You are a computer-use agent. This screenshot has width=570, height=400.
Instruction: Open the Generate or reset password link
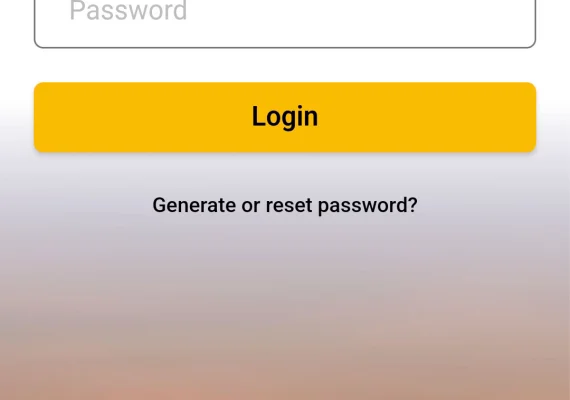click(x=285, y=205)
